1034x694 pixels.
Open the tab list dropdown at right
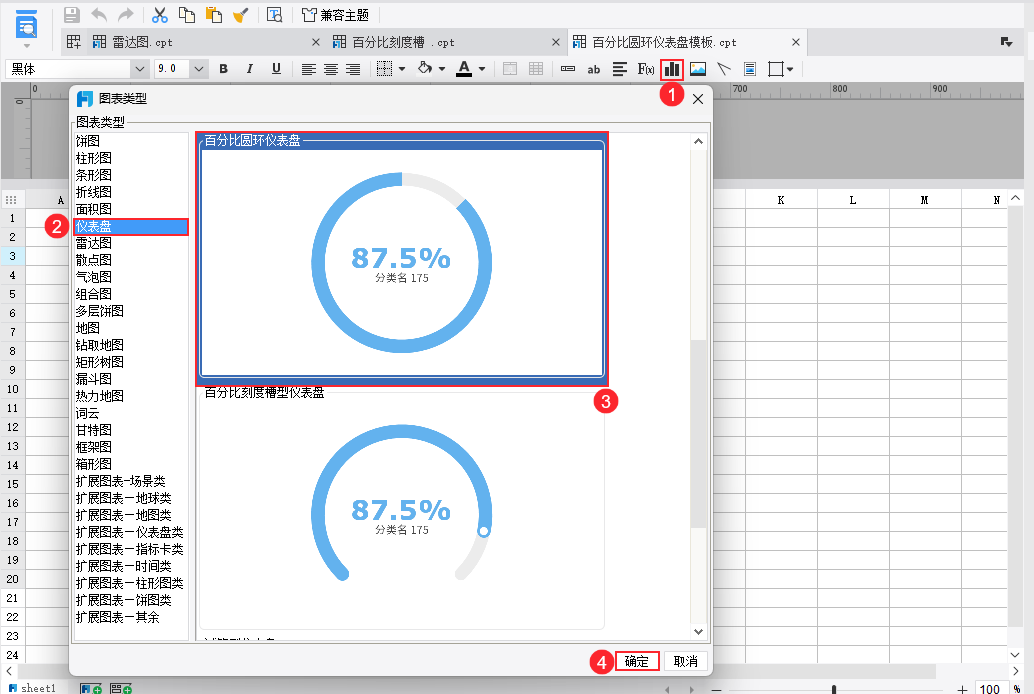pyautogui.click(x=1006, y=42)
